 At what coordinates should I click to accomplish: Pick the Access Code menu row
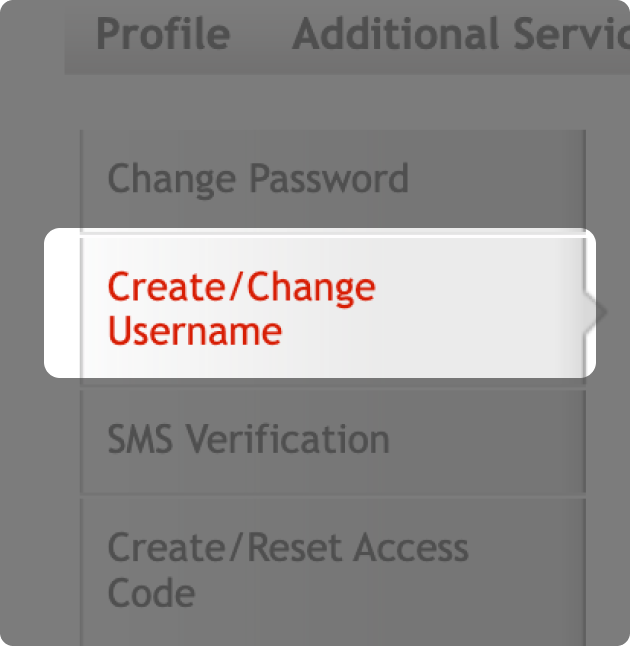pyautogui.click(x=332, y=570)
